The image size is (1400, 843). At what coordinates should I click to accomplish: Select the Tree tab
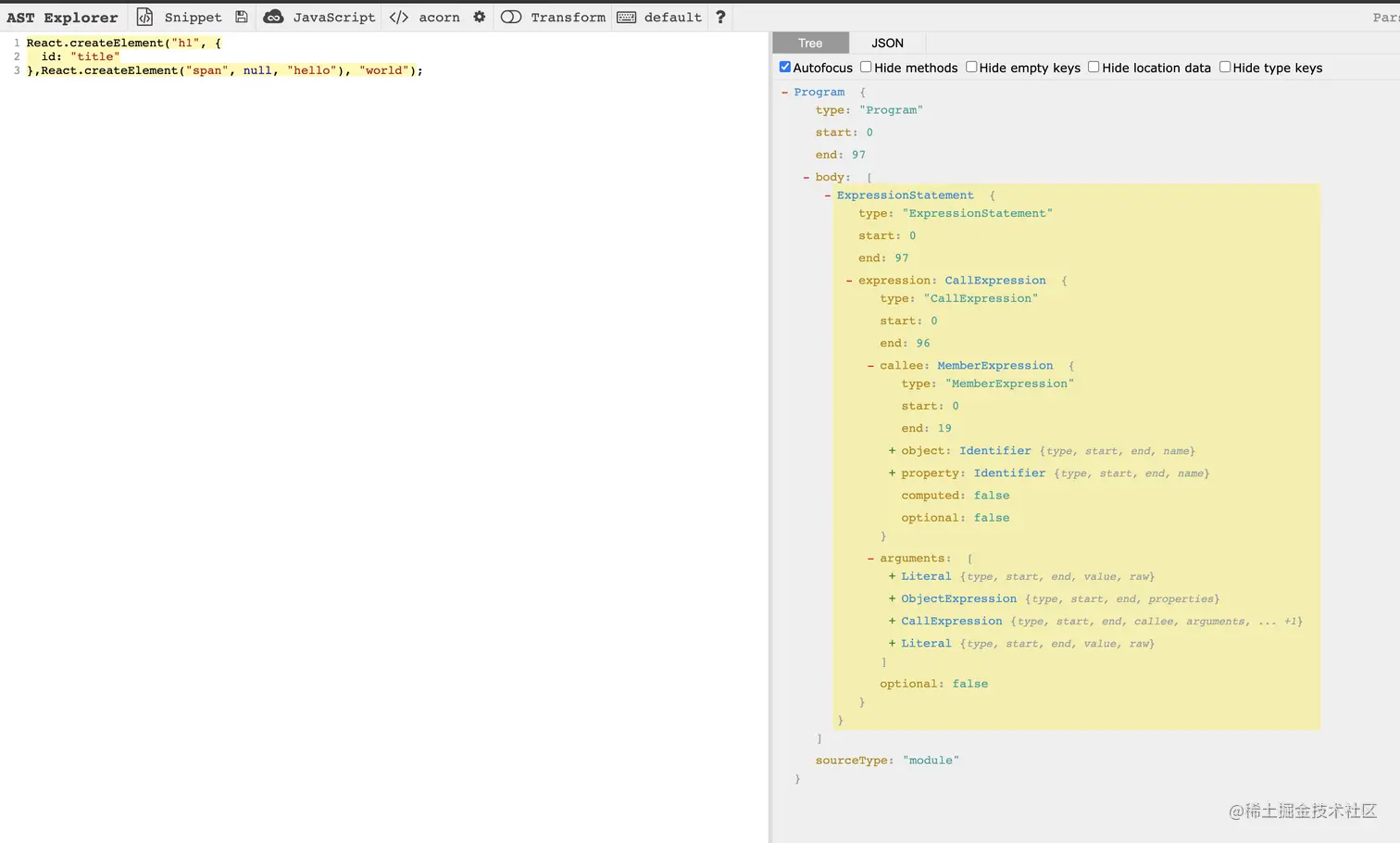coord(810,43)
